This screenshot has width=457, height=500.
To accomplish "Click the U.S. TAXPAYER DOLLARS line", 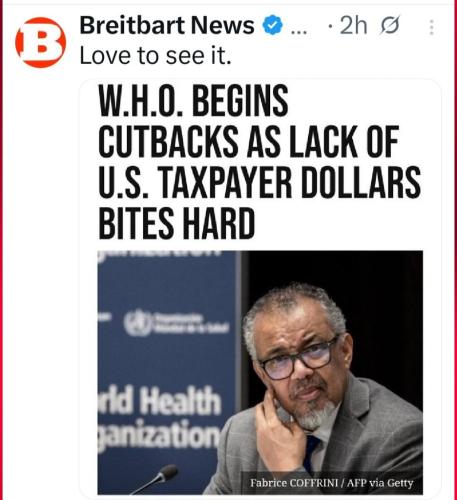I will click(260, 182).
